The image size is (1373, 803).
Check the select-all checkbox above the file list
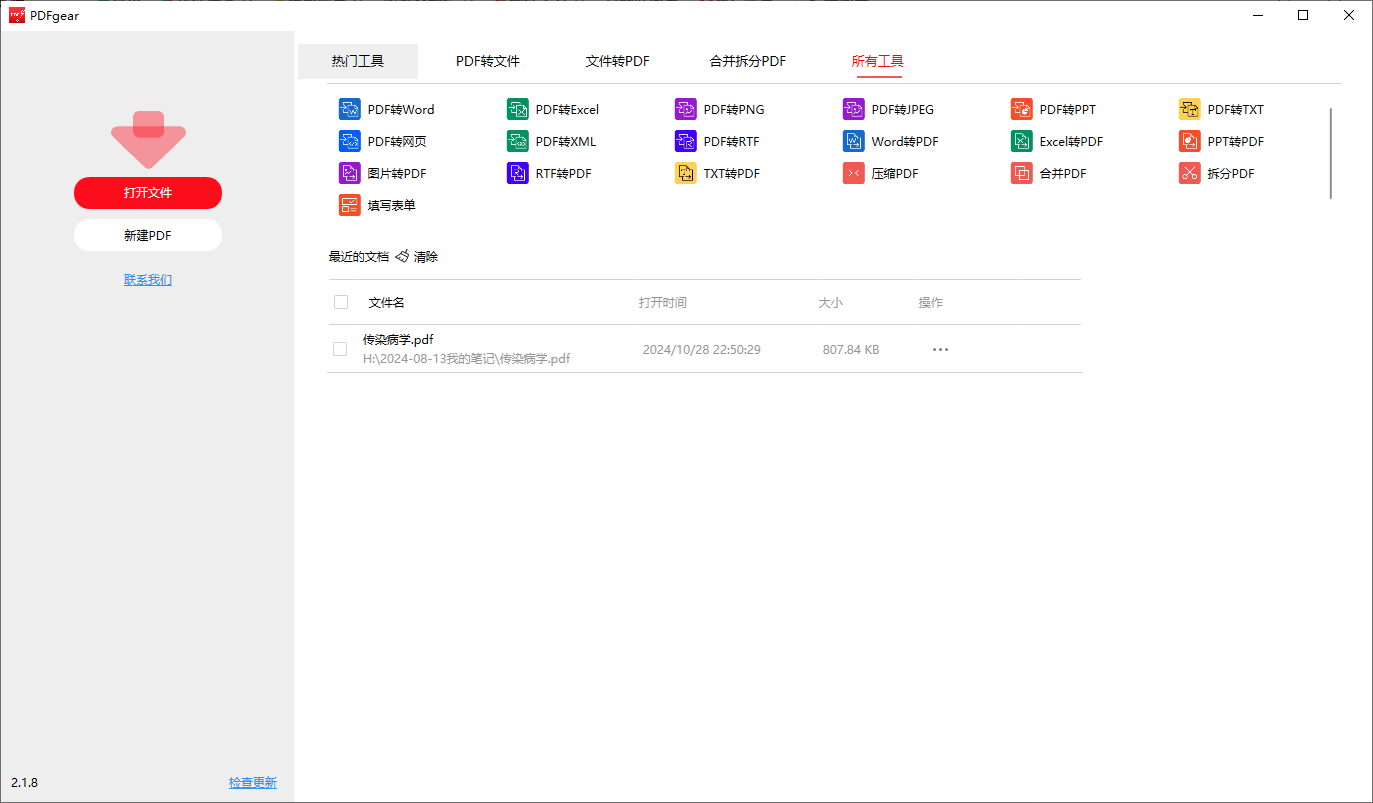[x=341, y=301]
